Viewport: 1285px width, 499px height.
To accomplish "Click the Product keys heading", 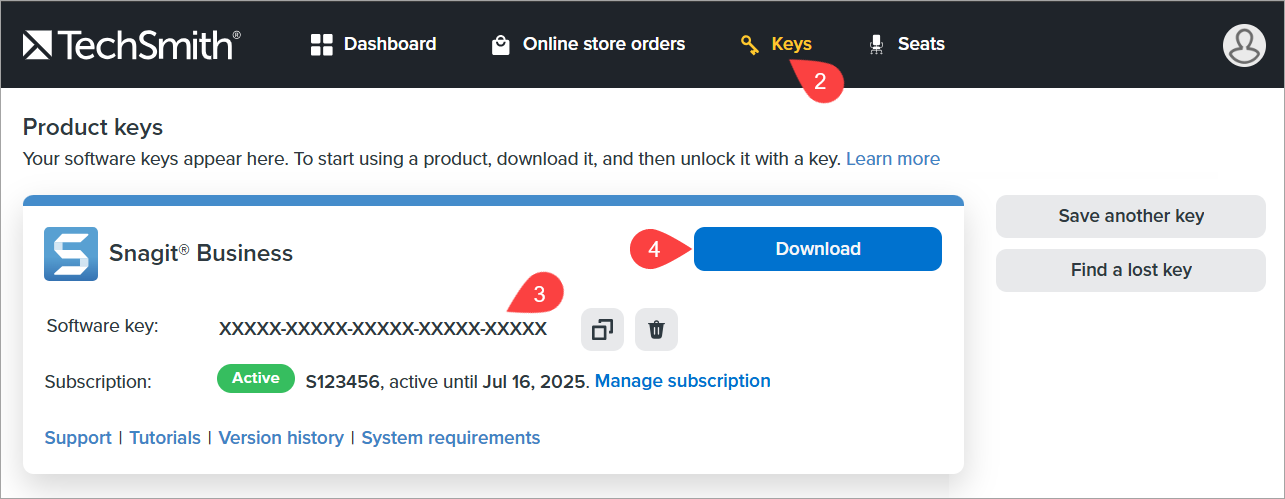I will click(93, 127).
